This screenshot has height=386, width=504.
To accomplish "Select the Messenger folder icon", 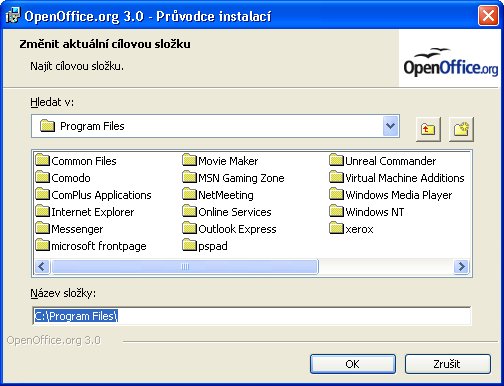I will point(43,228).
